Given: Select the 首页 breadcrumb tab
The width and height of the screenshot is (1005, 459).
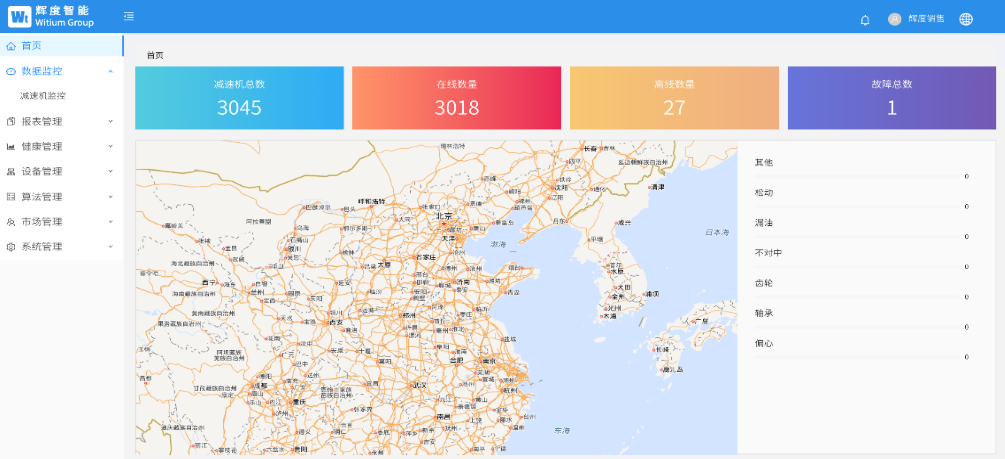Looking at the screenshot, I should coord(155,55).
